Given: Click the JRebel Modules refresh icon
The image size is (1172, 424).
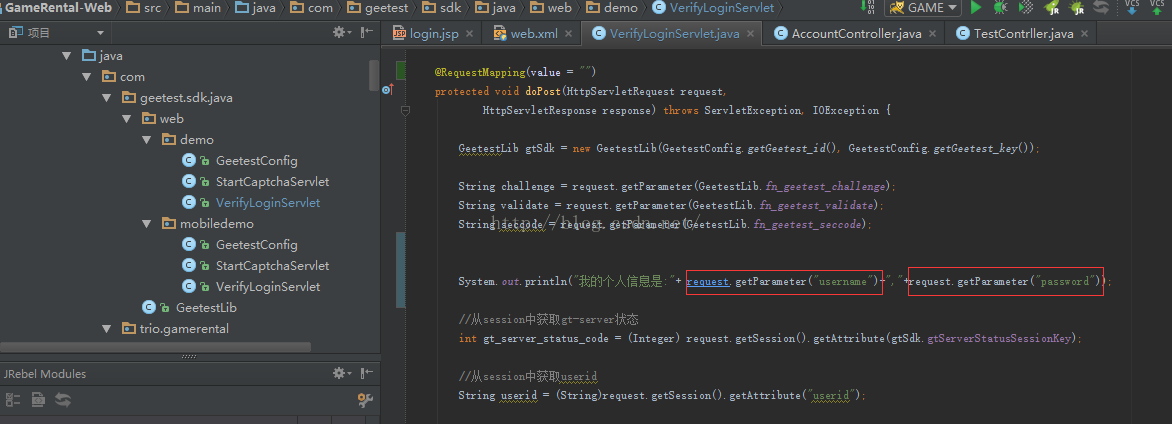Looking at the screenshot, I should [x=63, y=400].
